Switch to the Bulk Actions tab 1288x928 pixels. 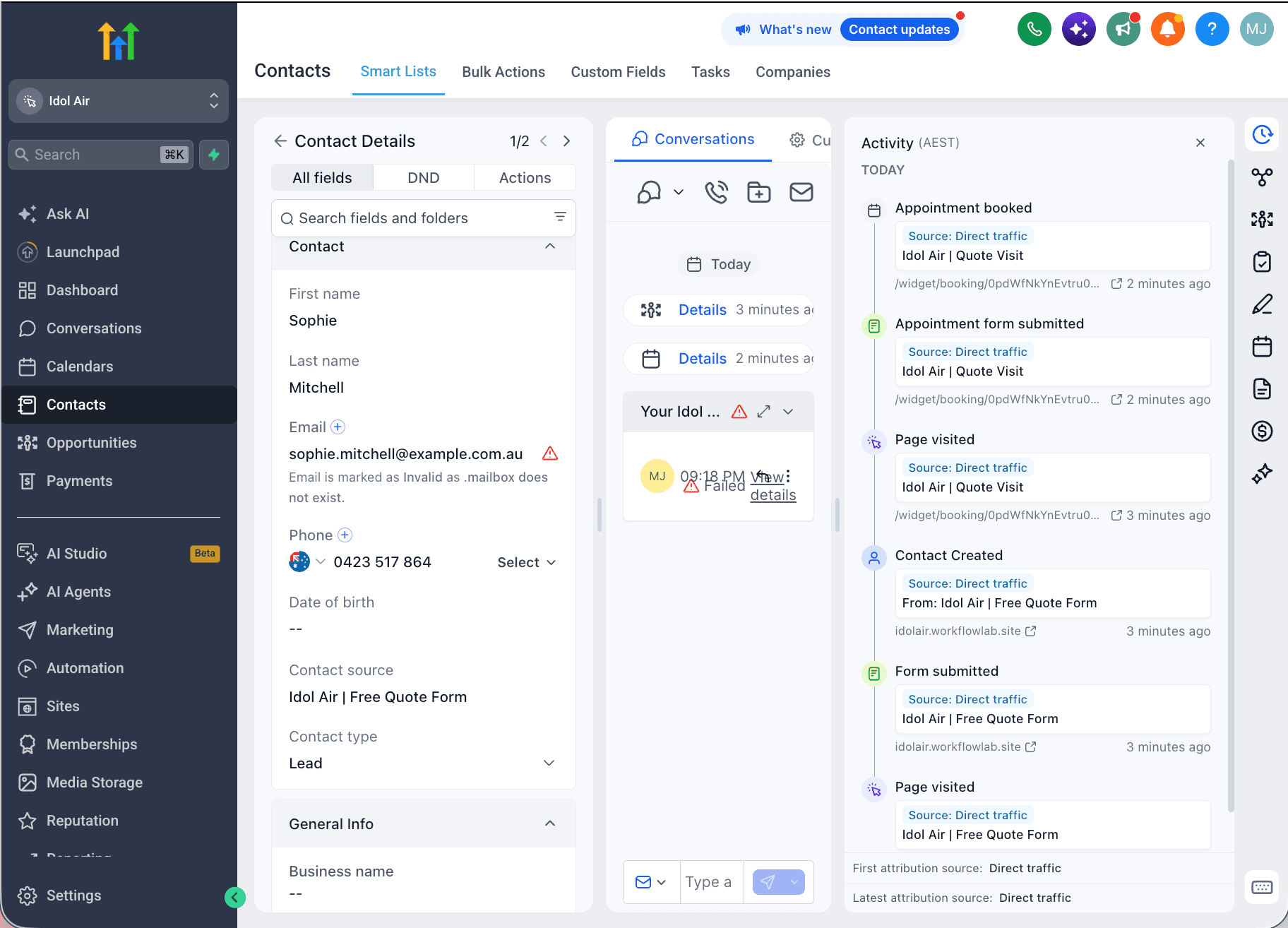tap(503, 72)
